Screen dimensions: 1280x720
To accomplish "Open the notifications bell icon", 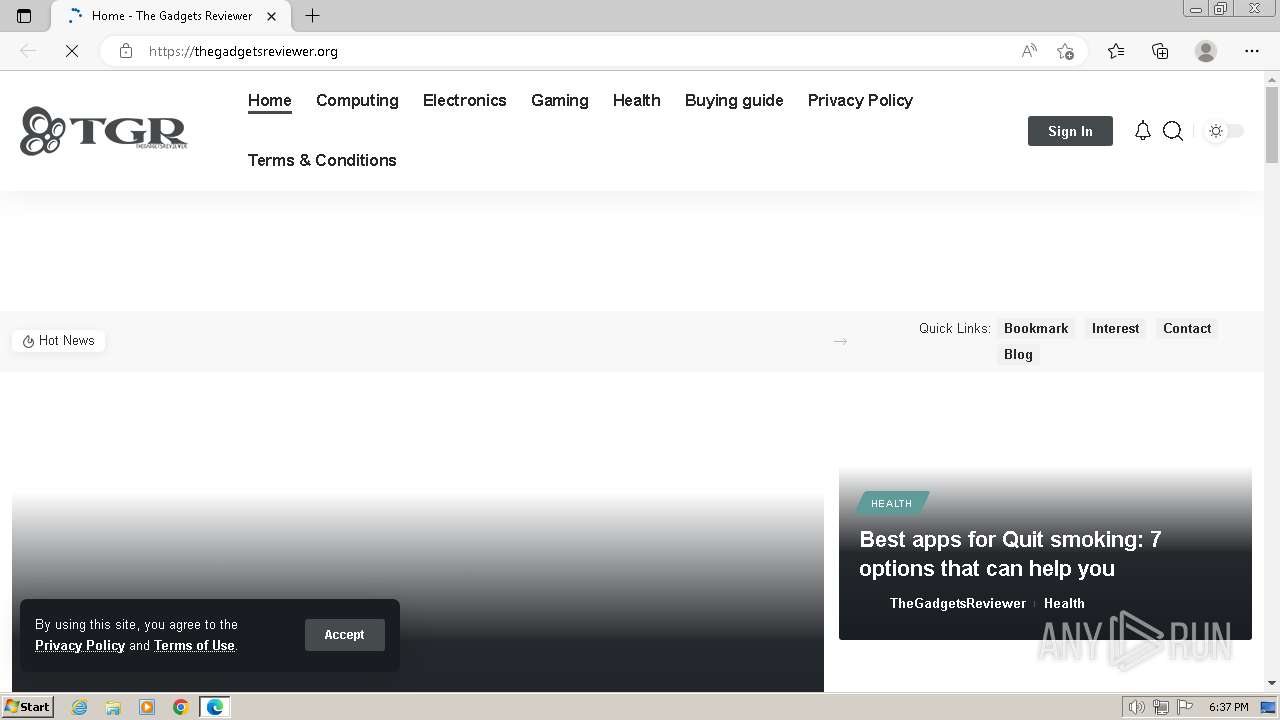I will point(1142,131).
